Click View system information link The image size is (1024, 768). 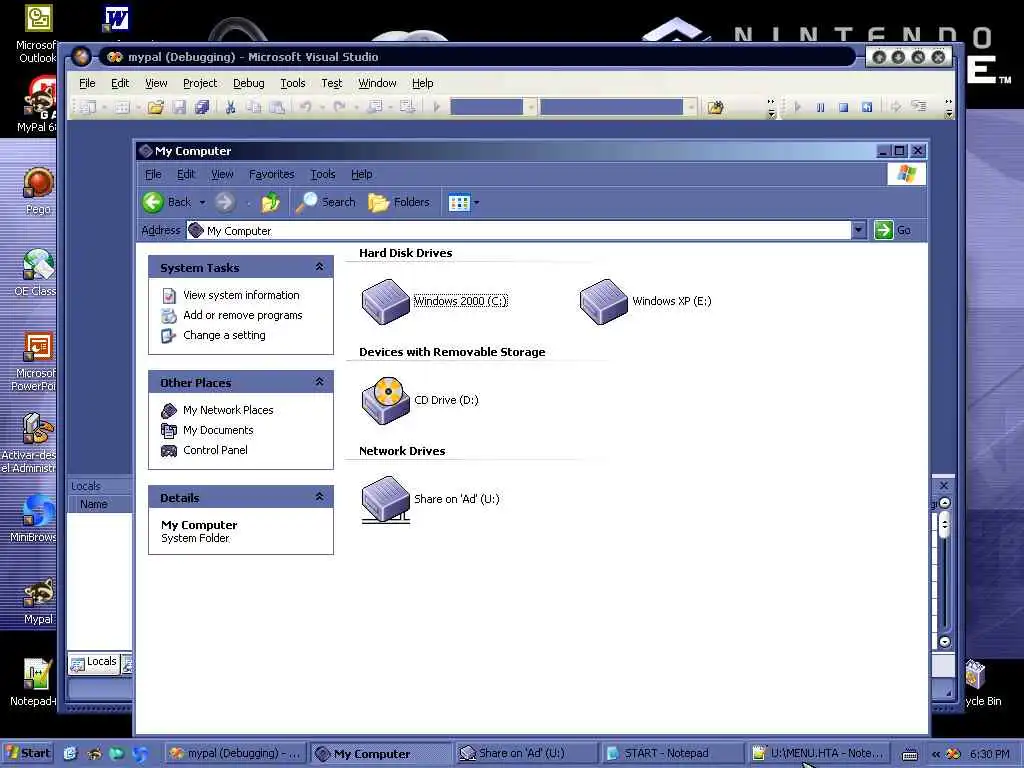pyautogui.click(x=241, y=295)
